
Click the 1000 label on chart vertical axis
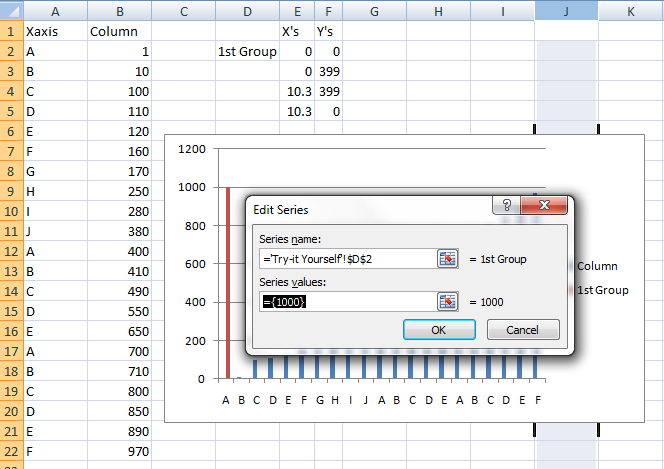click(192, 187)
